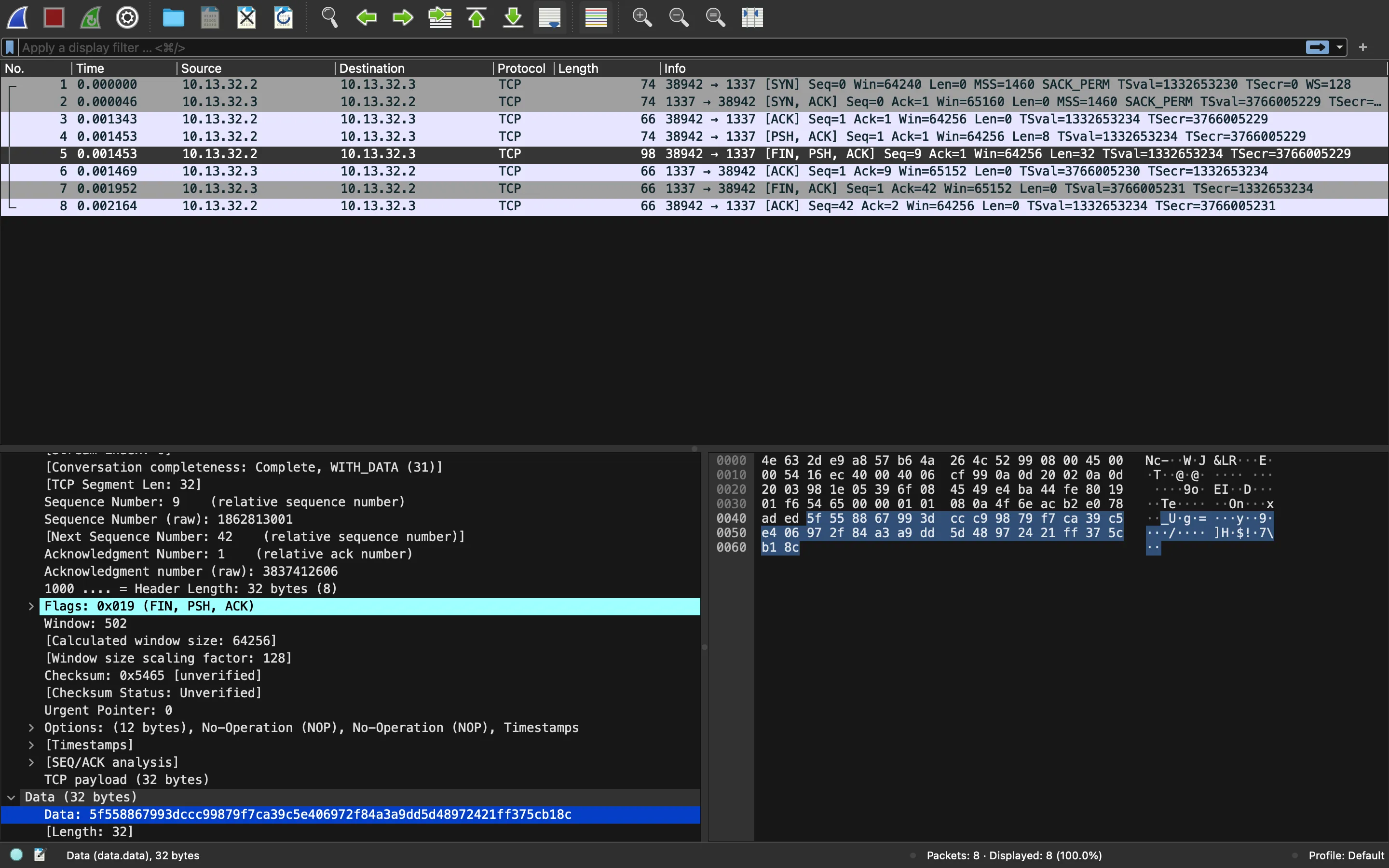Expand the [Timestamps] tree item

point(31,745)
